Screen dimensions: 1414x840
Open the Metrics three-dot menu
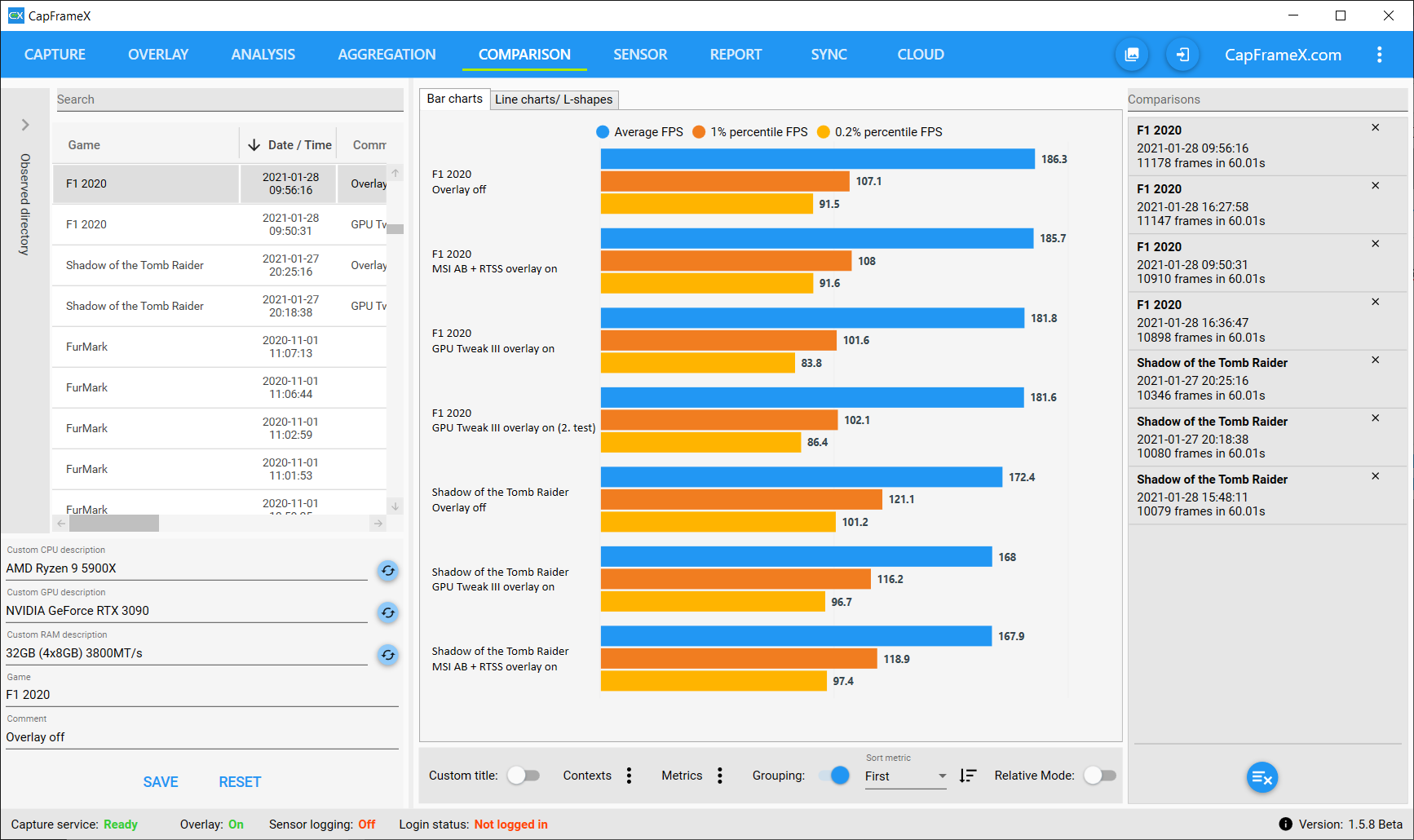[719, 776]
